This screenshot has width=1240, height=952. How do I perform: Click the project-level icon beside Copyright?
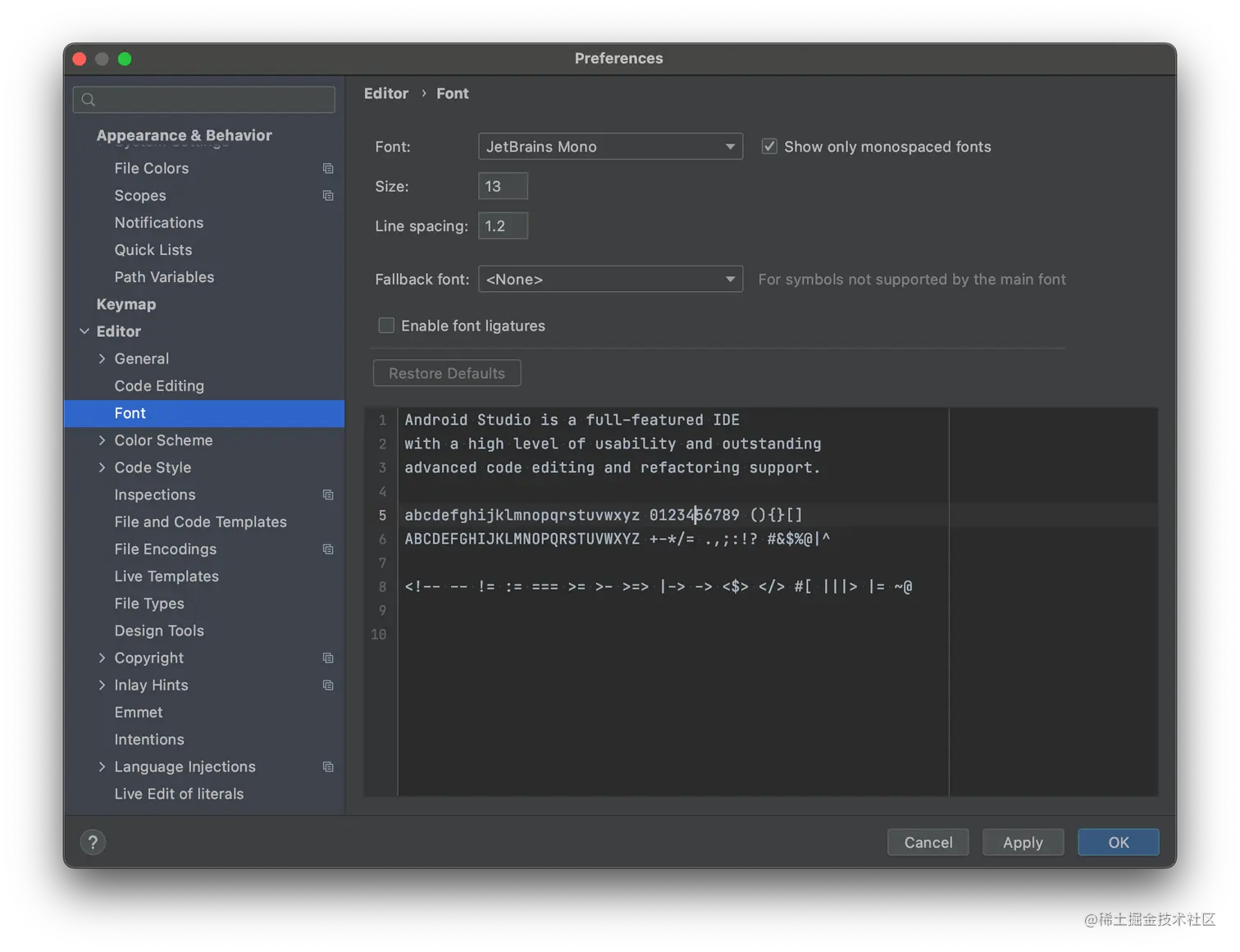328,658
